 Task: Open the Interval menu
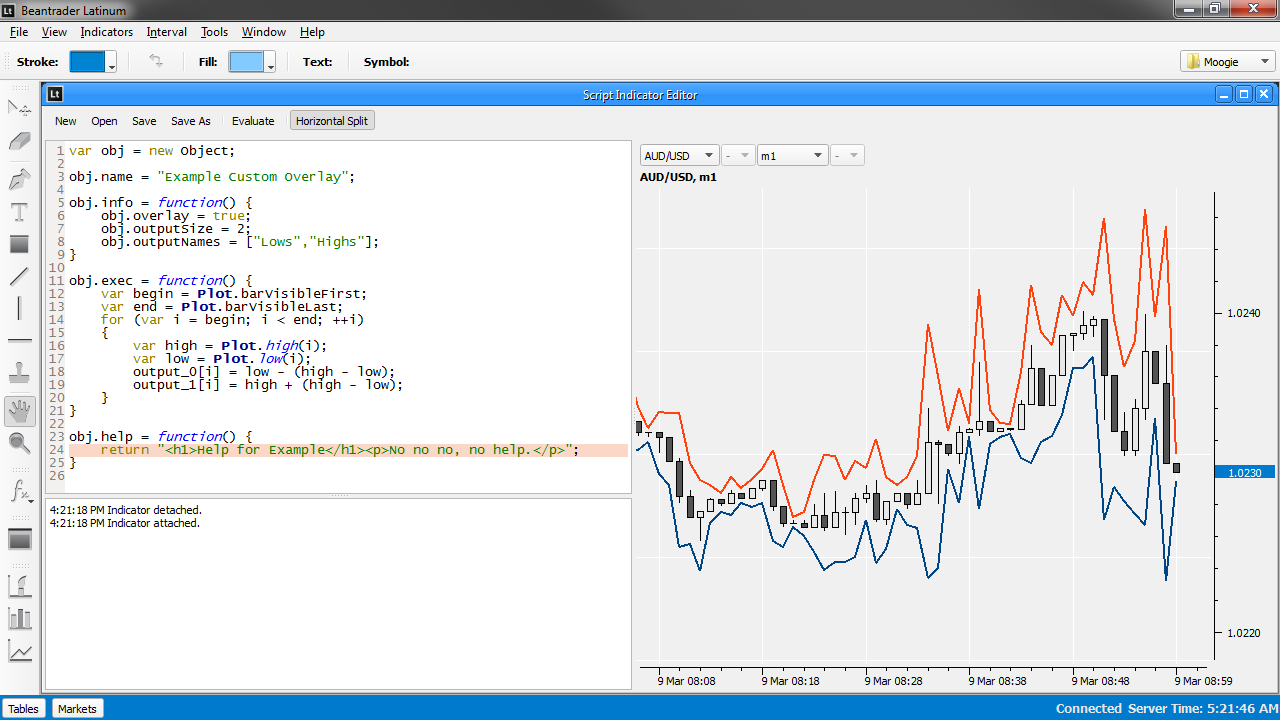[x=166, y=32]
